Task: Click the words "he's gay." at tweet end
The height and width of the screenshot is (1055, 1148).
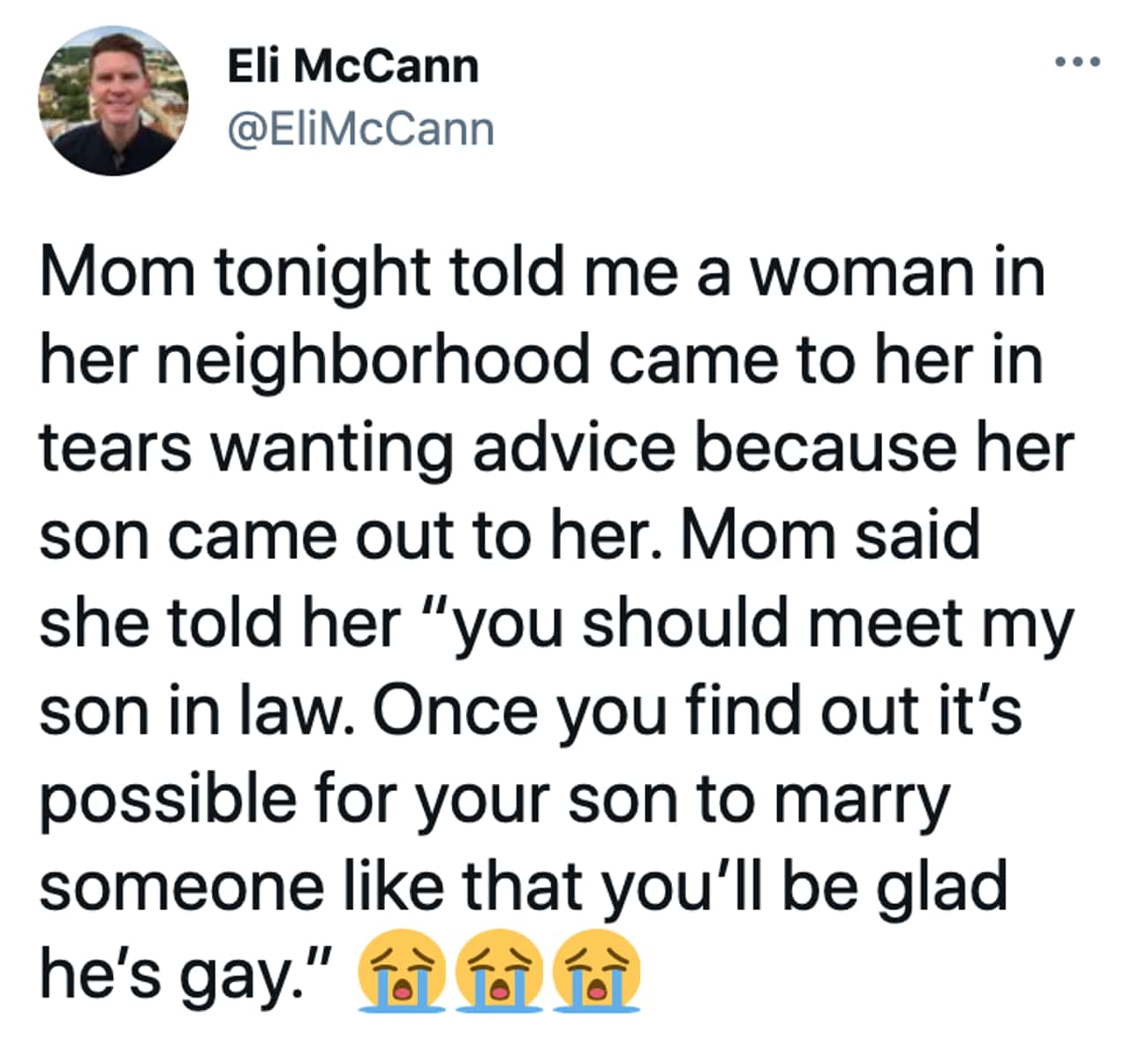Action: tap(186, 973)
